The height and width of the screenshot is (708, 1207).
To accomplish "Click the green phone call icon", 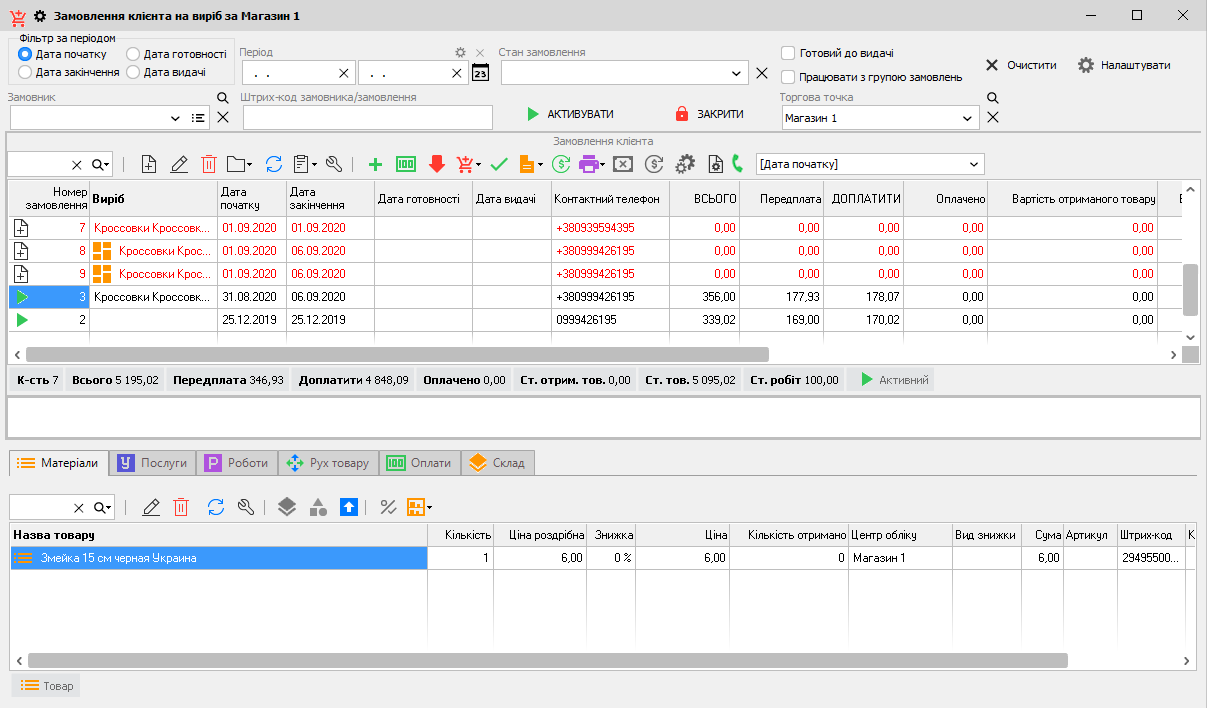I will pyautogui.click(x=738, y=164).
